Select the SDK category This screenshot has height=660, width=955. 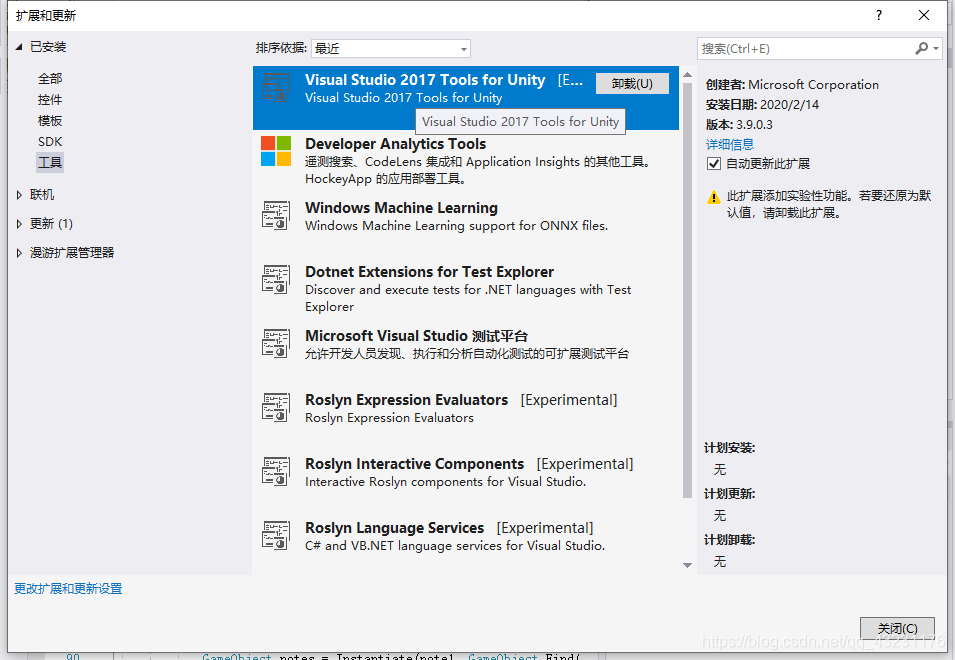click(x=50, y=141)
